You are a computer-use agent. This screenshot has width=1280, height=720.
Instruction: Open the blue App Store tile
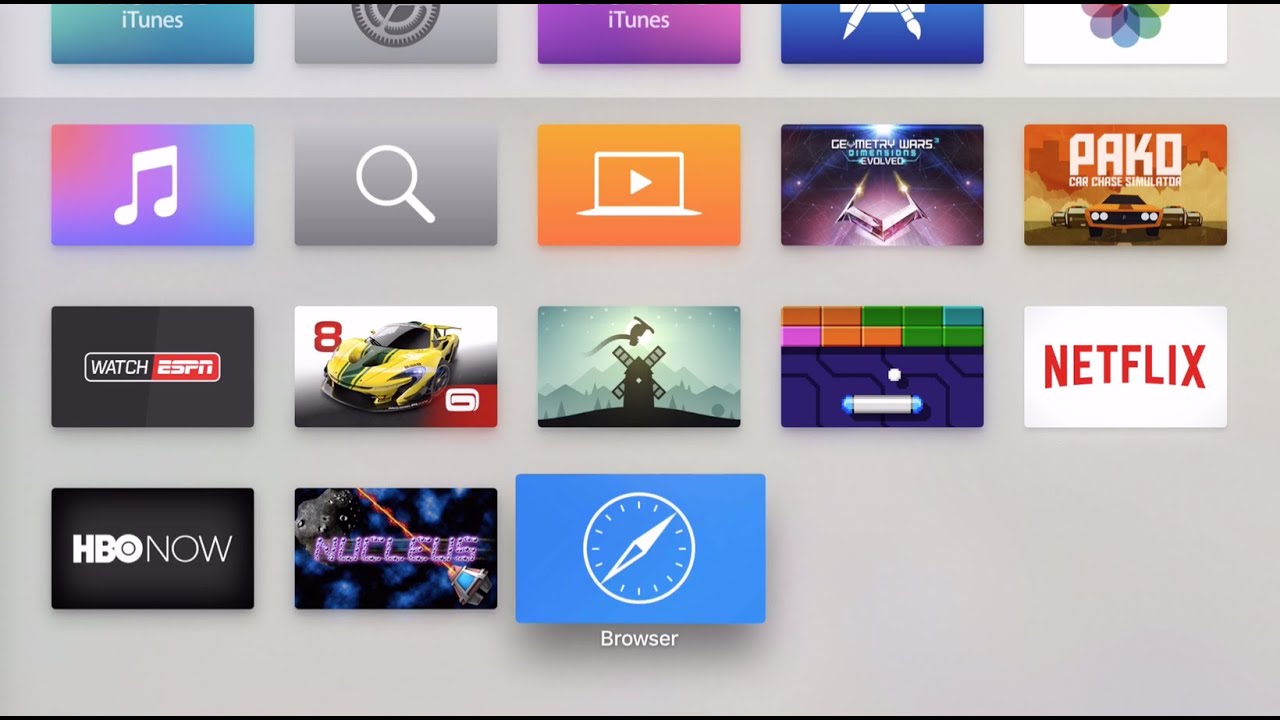click(x=882, y=32)
